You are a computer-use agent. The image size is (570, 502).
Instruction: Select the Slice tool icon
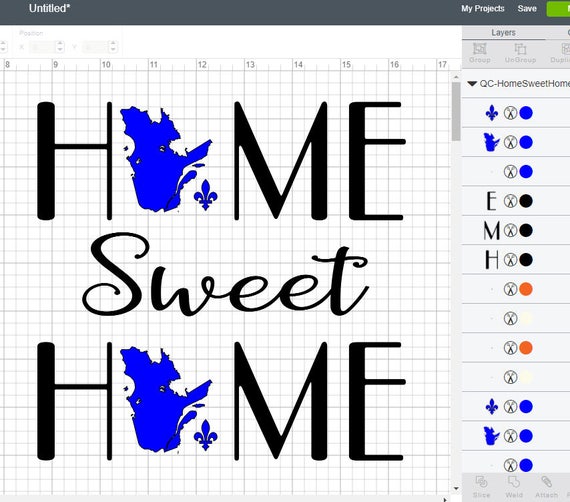(x=481, y=482)
